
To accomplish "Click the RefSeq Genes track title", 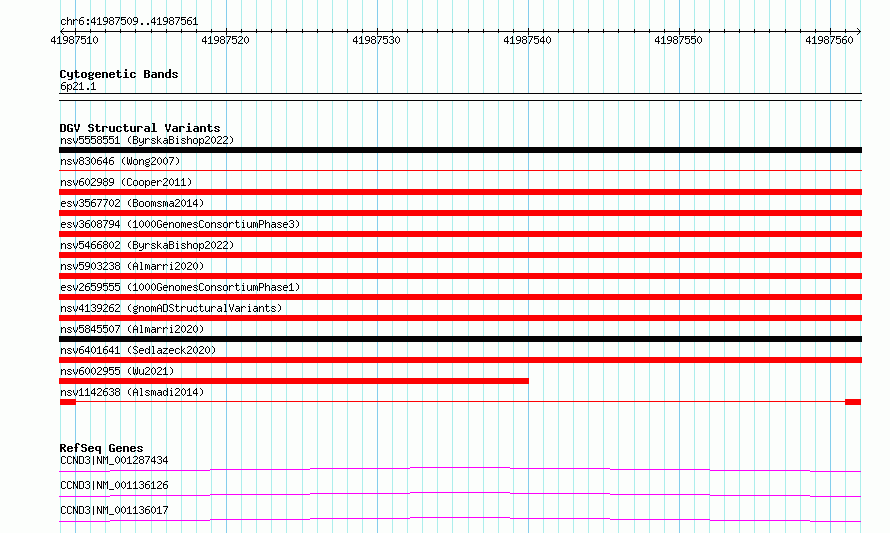I will point(101,448).
